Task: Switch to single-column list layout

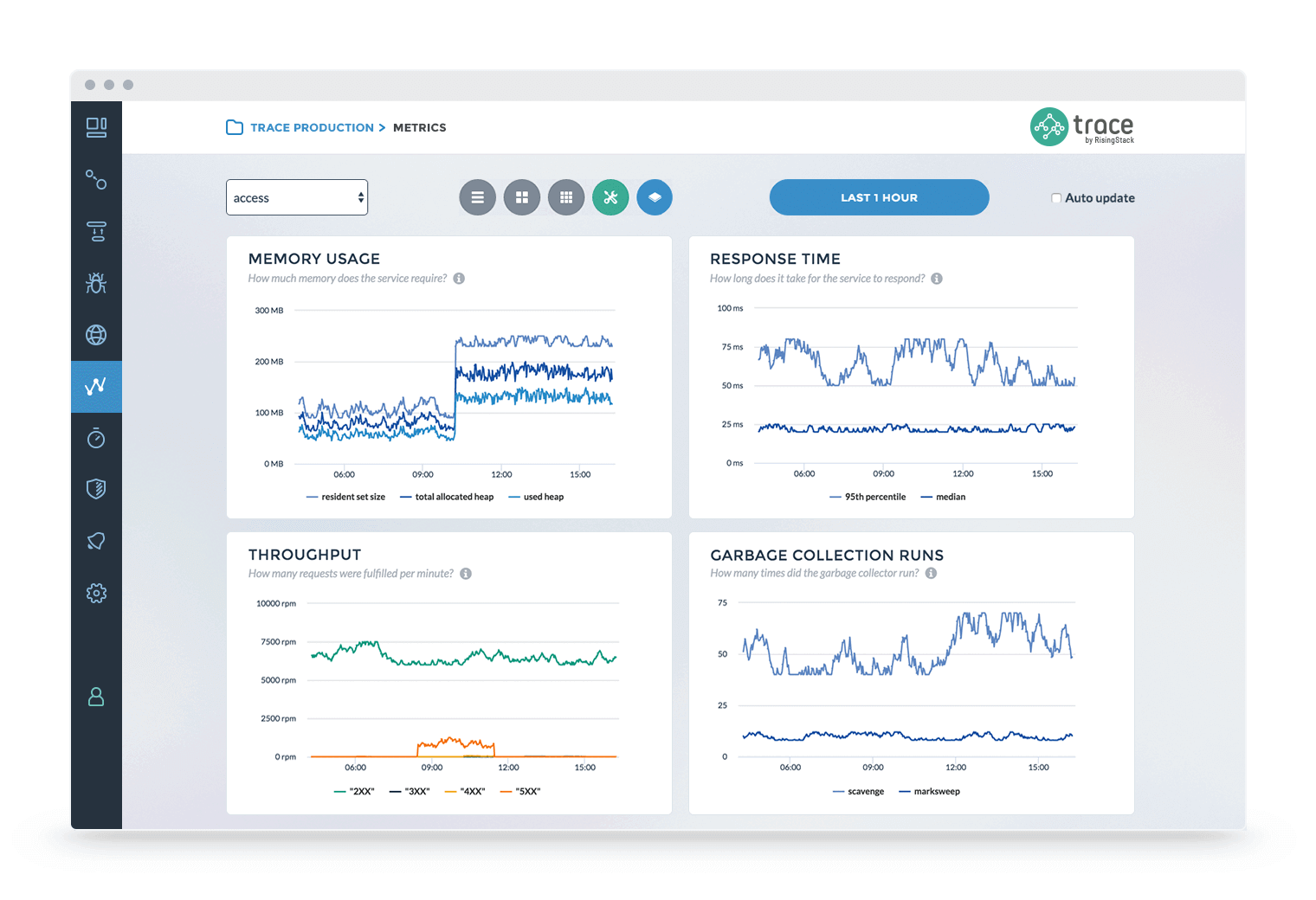Action: click(477, 197)
